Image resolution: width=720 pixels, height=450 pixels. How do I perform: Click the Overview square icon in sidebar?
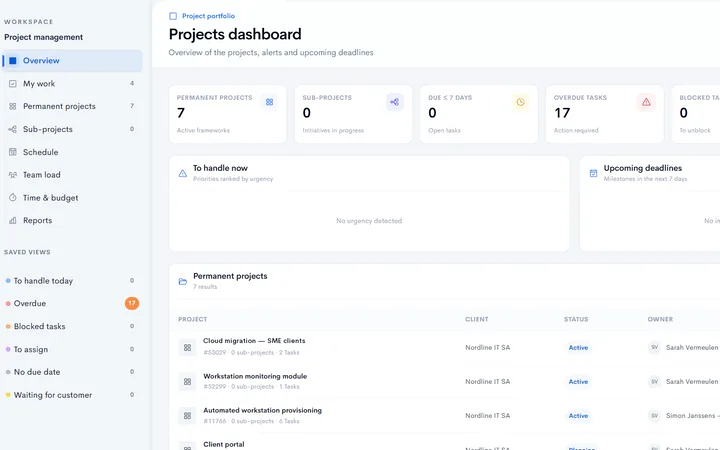(13, 61)
